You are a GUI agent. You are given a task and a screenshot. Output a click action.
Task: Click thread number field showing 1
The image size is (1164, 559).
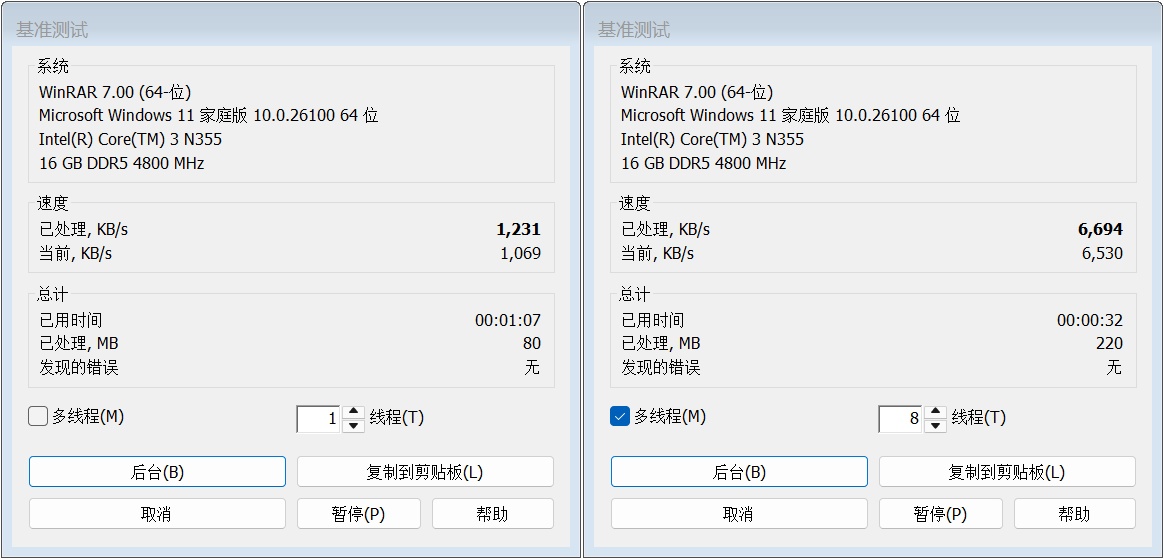(319, 419)
